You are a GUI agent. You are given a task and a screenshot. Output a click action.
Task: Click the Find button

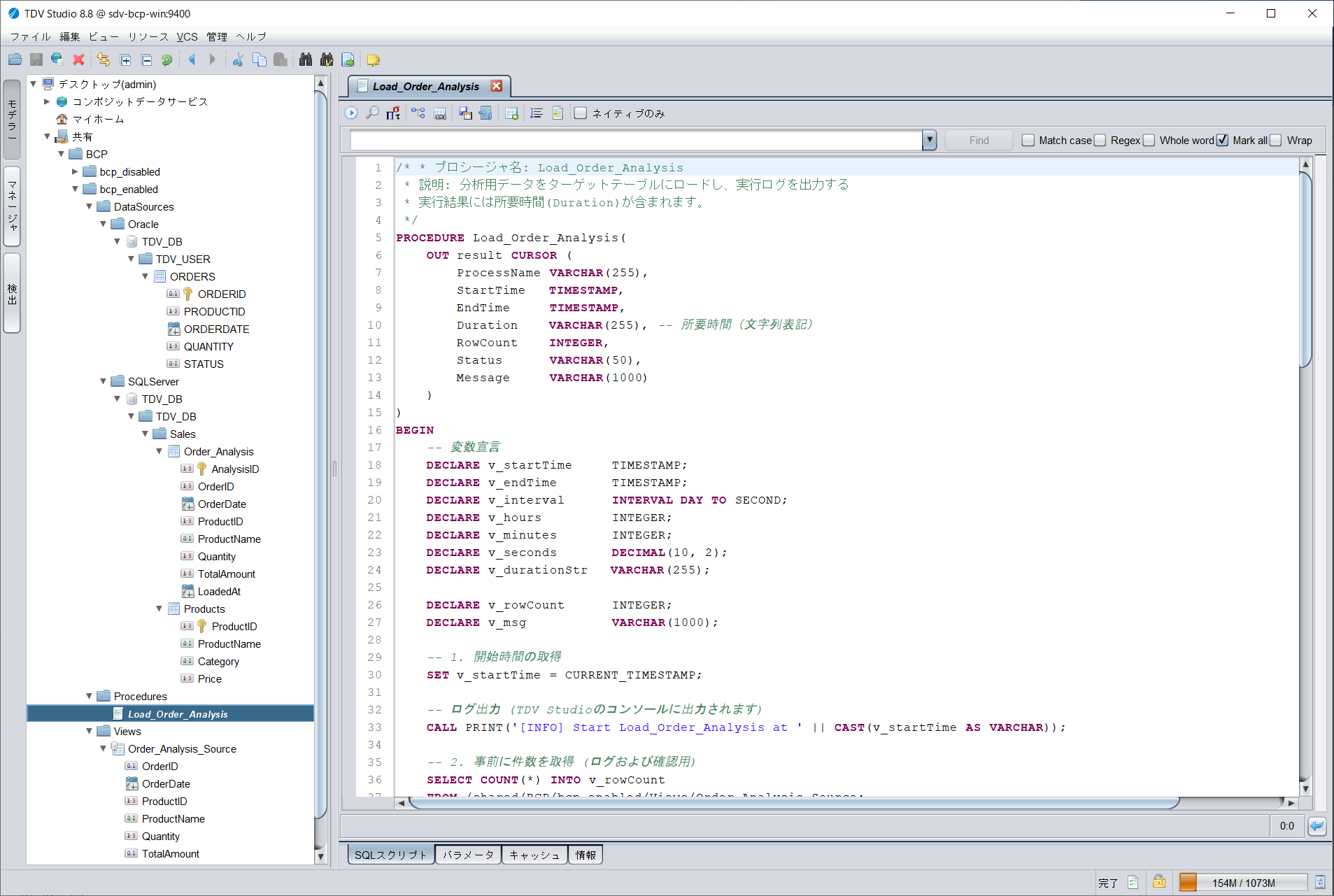[979, 141]
